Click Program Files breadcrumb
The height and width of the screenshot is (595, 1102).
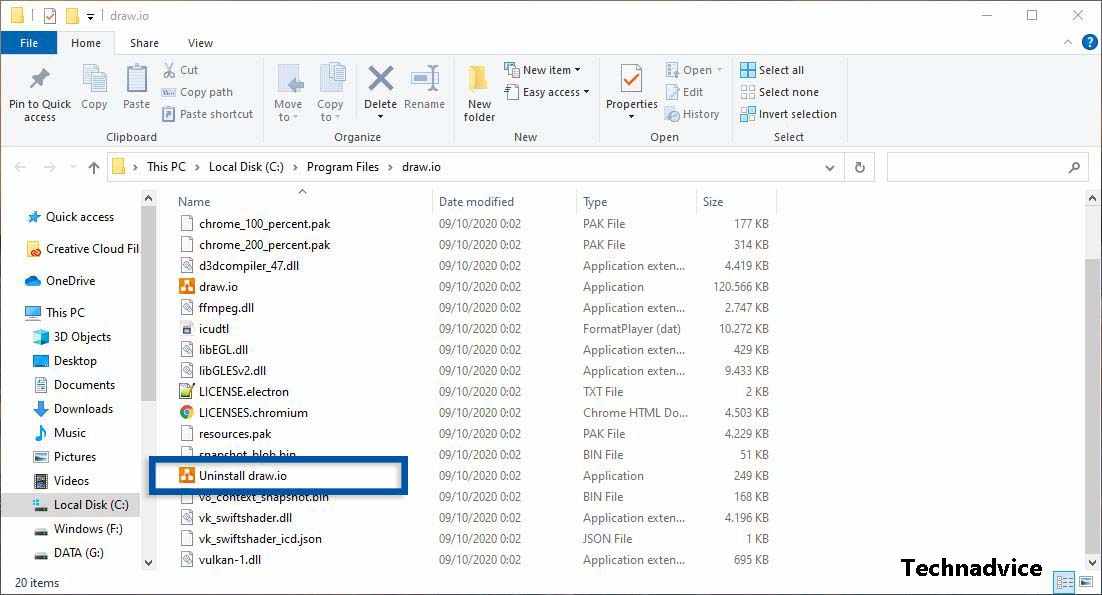[342, 167]
